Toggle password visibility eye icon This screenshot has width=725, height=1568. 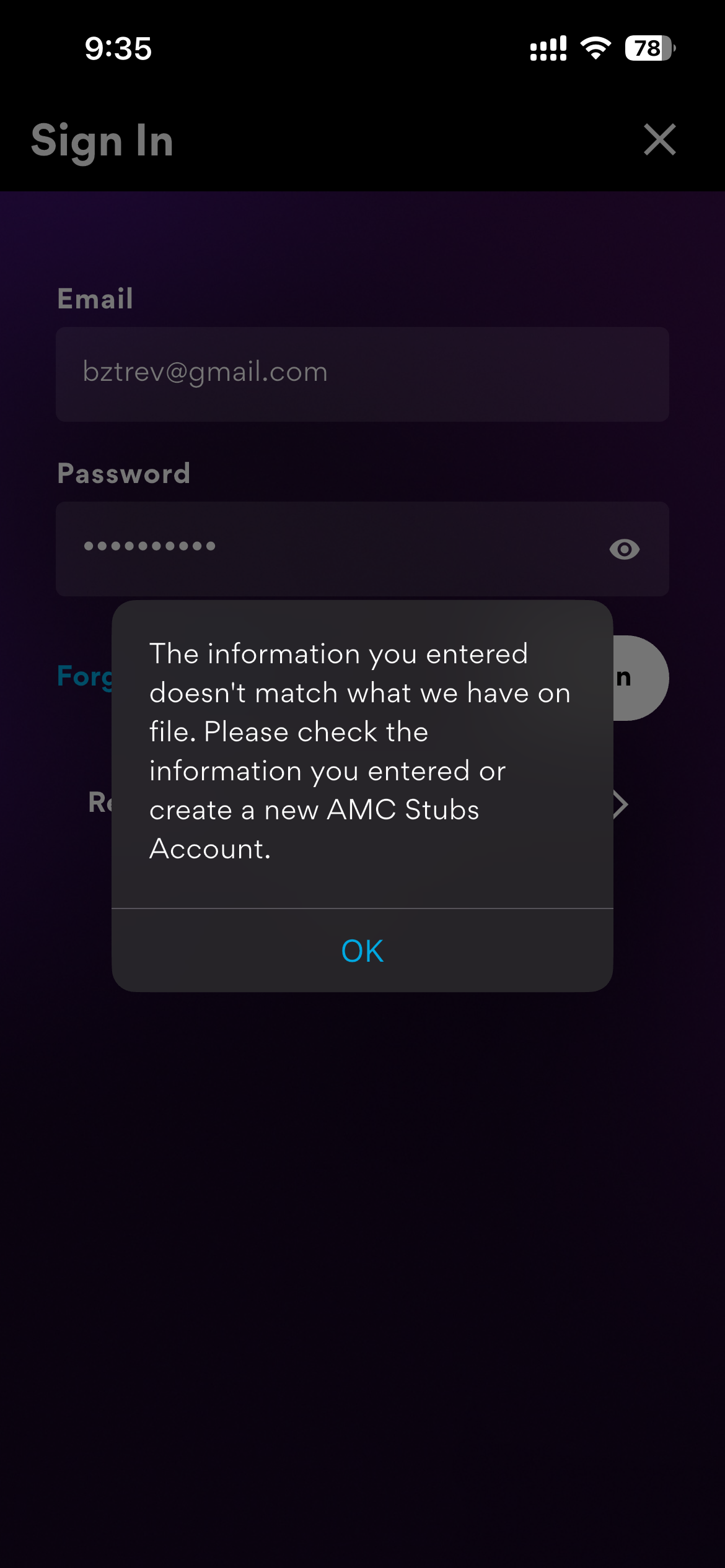click(624, 549)
